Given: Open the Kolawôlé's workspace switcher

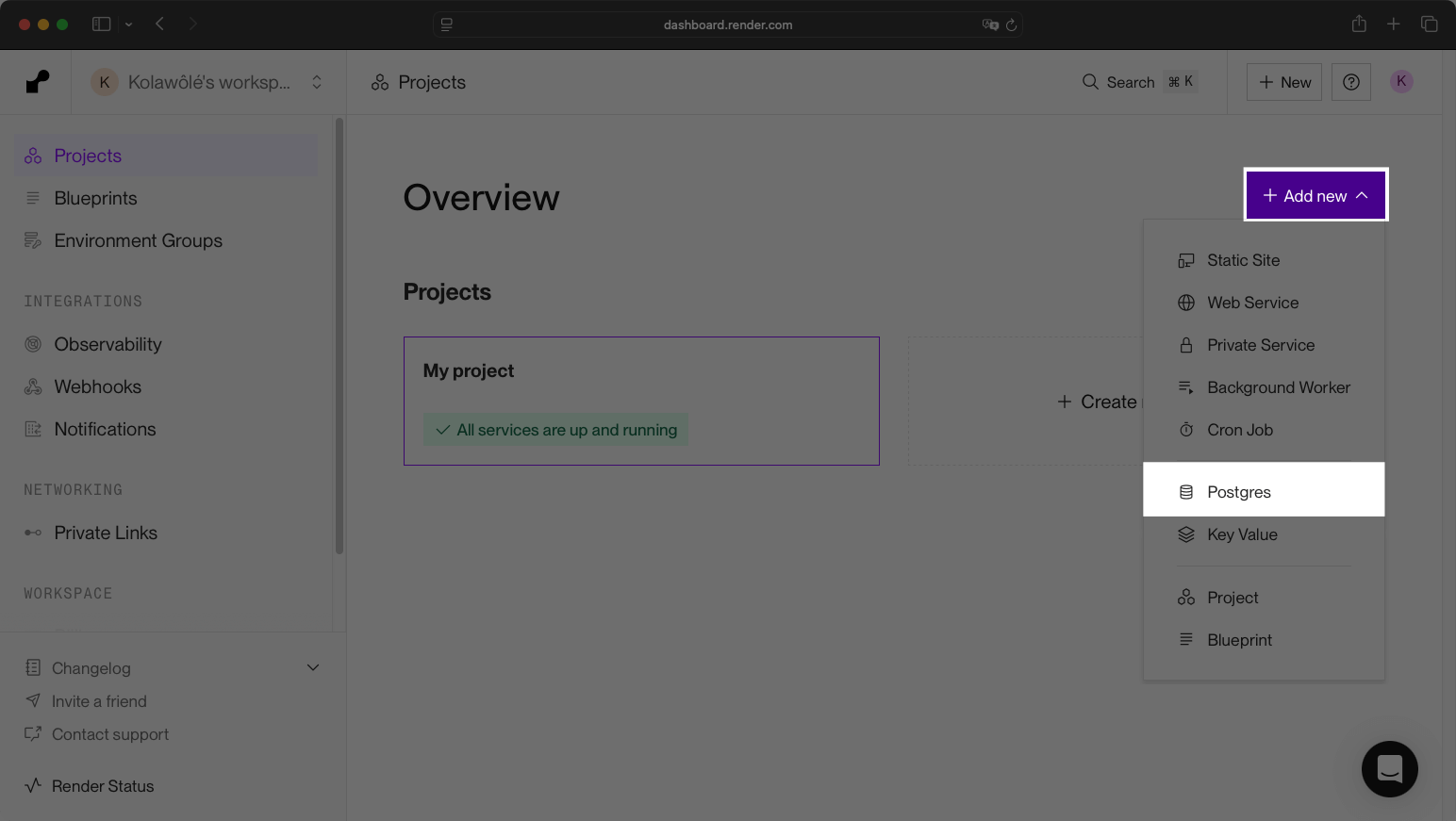Looking at the screenshot, I should [x=207, y=82].
